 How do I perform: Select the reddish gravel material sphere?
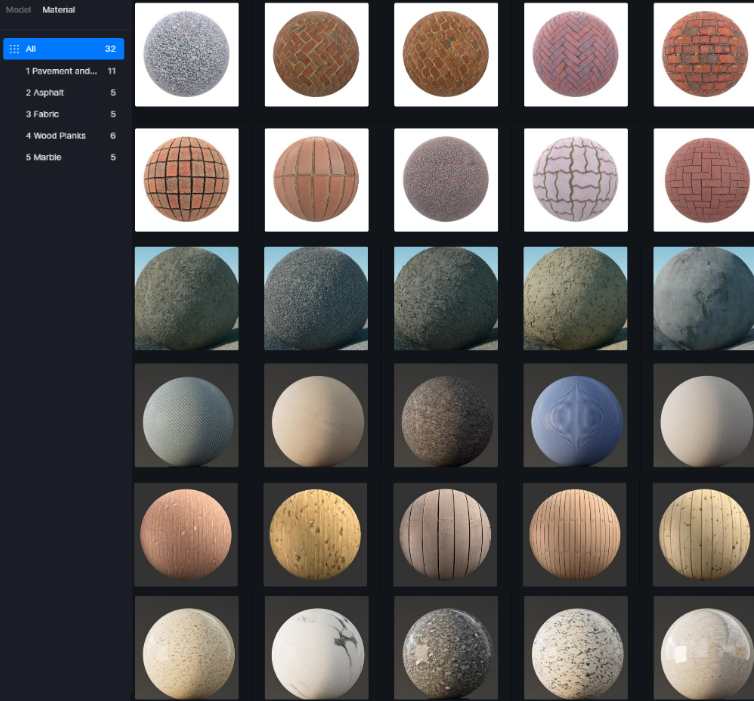446,180
